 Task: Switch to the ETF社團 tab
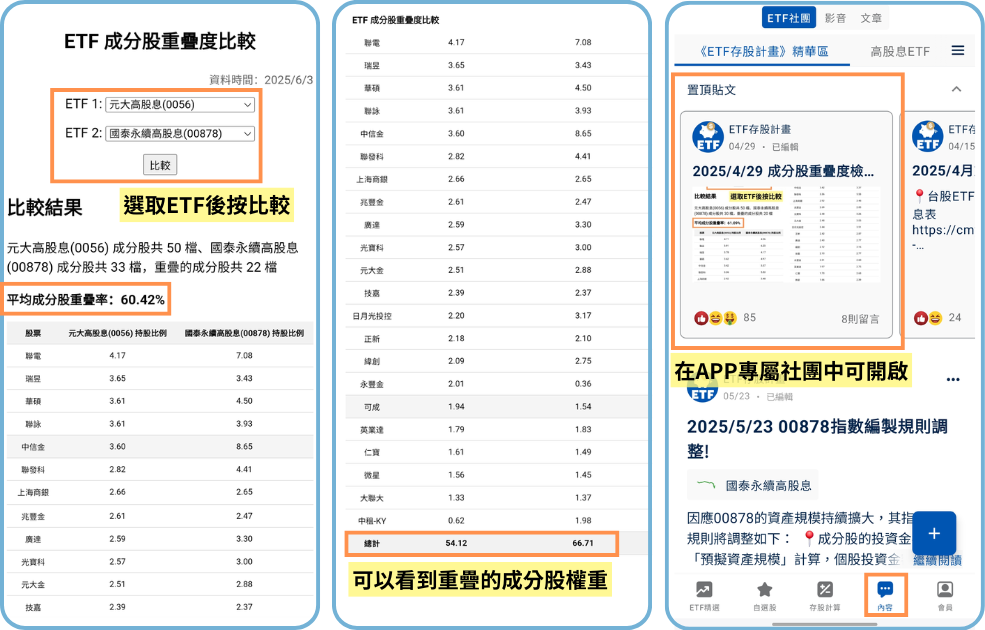[x=788, y=18]
